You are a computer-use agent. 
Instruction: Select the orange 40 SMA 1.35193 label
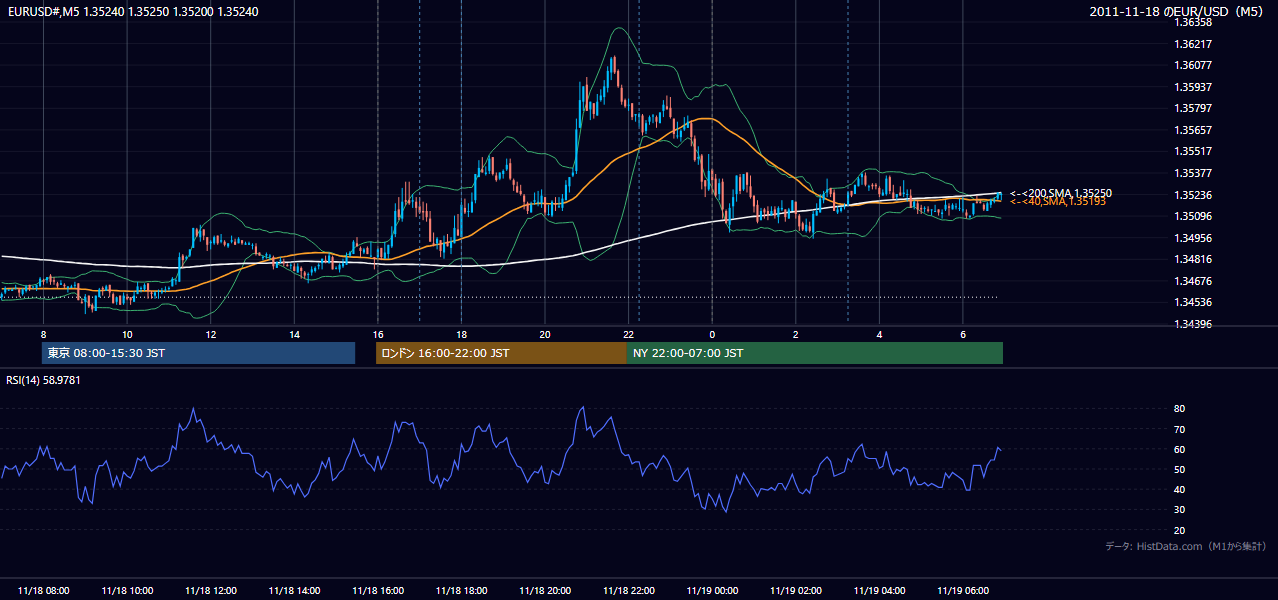pos(1058,202)
